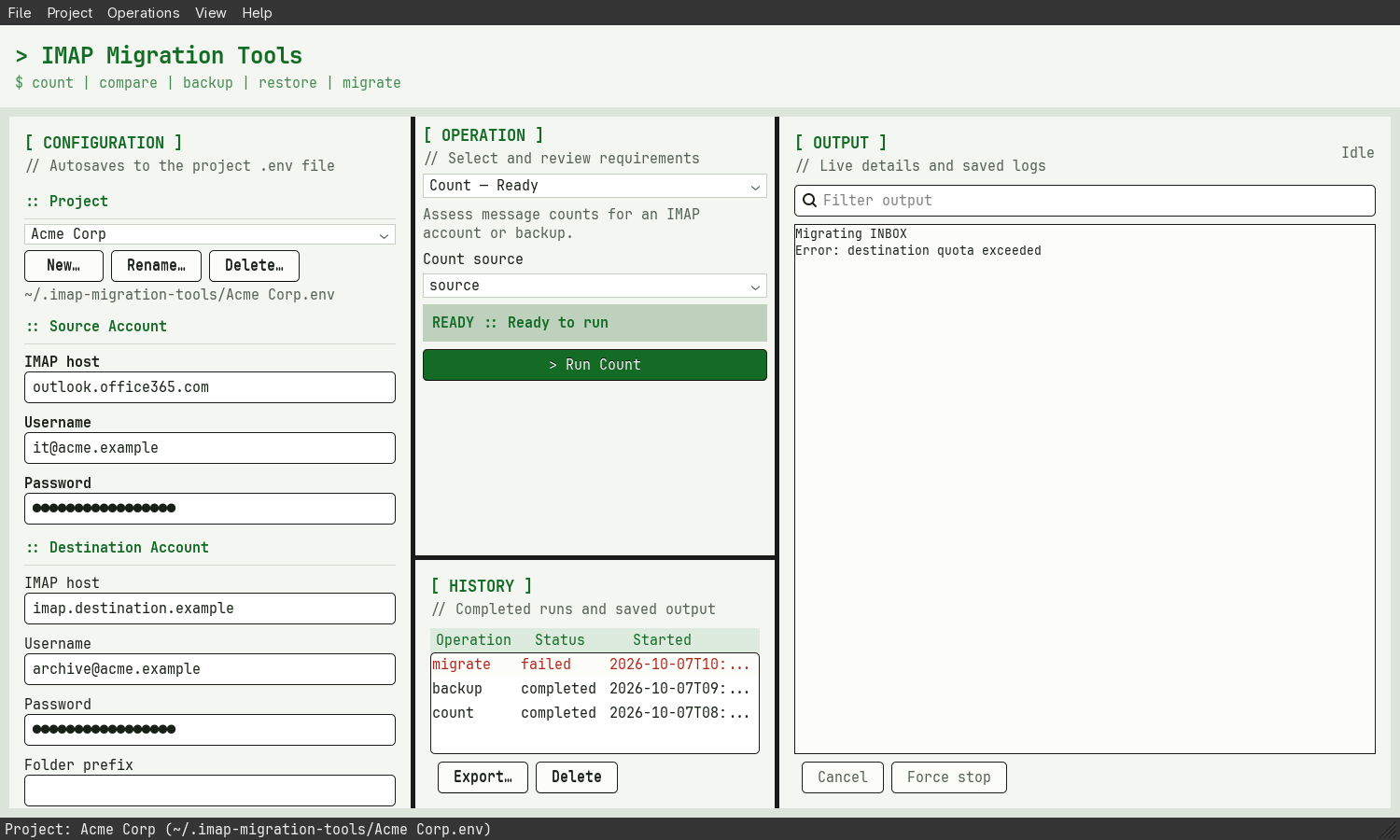This screenshot has height=840, width=1400.
Task: Click the status bar project path
Action: (248, 829)
